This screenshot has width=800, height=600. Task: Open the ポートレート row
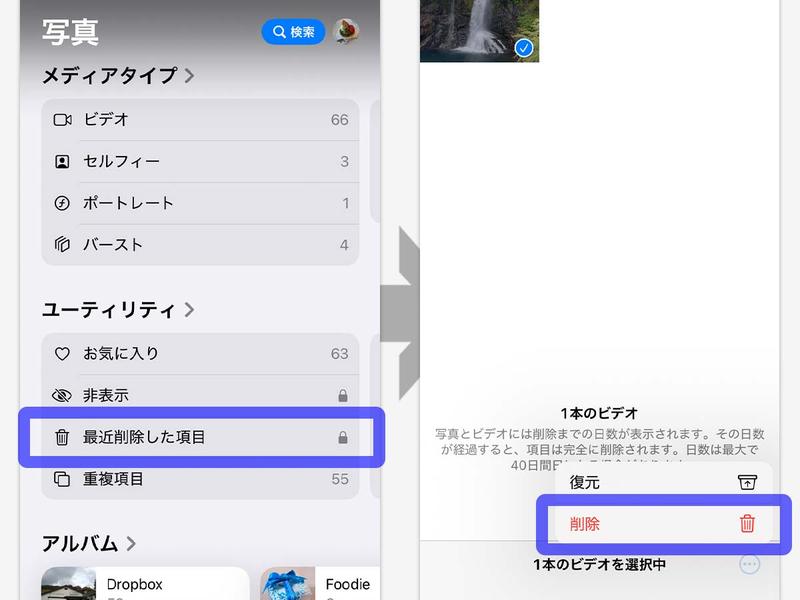[x=201, y=204]
